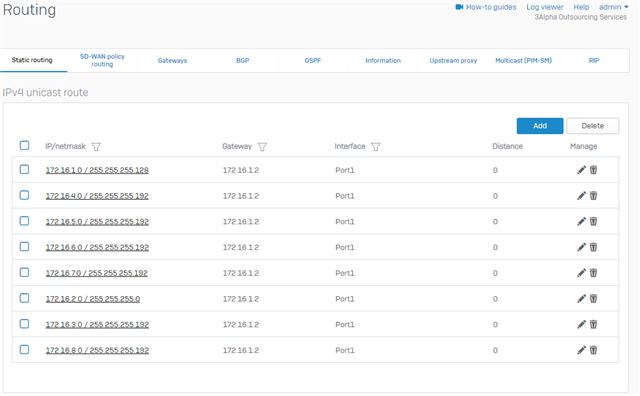This screenshot has height=396, width=640.
Task: Open the Multicast (PIM-SM) tab
Action: coord(523,60)
